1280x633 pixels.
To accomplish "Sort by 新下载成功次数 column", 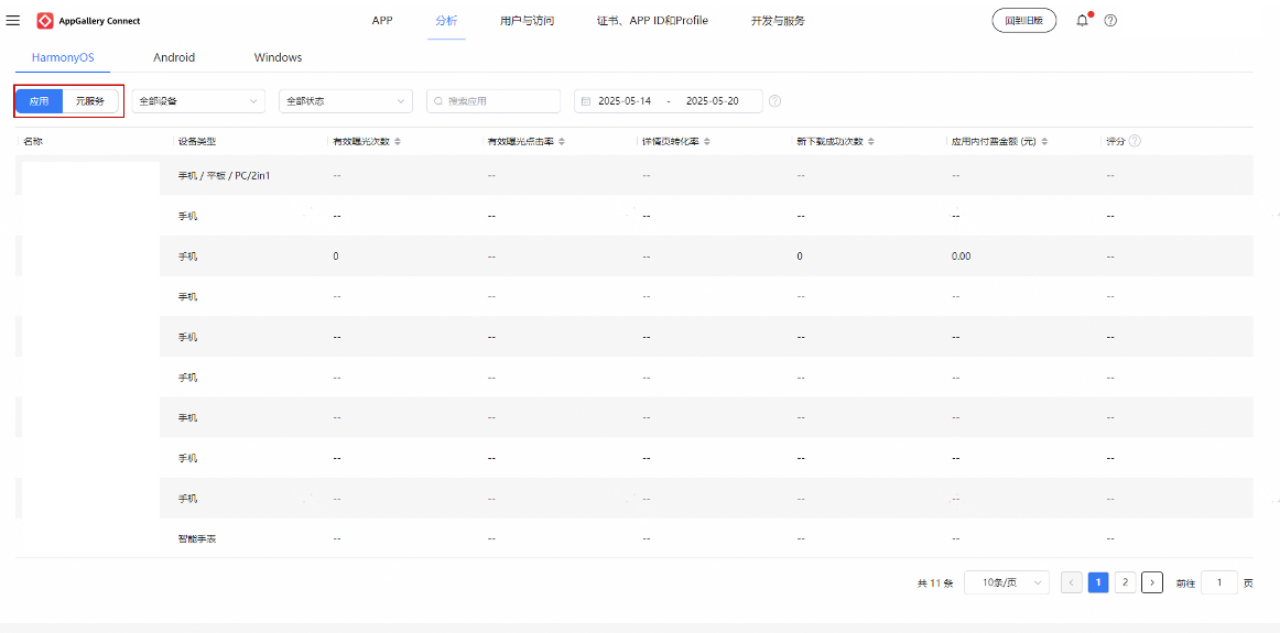I will [x=871, y=142].
